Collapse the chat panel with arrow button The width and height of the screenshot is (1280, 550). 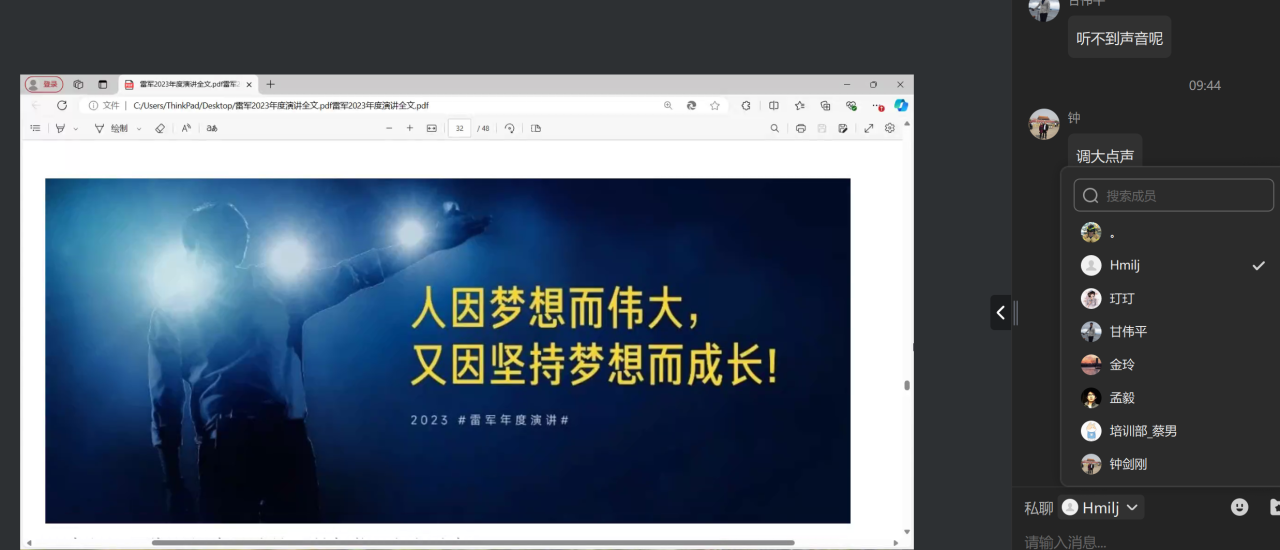(1001, 313)
